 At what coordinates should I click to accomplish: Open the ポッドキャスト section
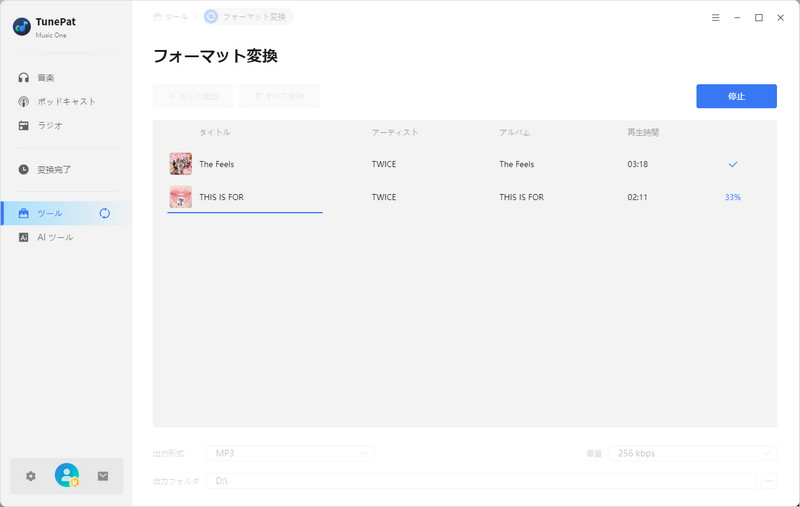[x=66, y=102]
